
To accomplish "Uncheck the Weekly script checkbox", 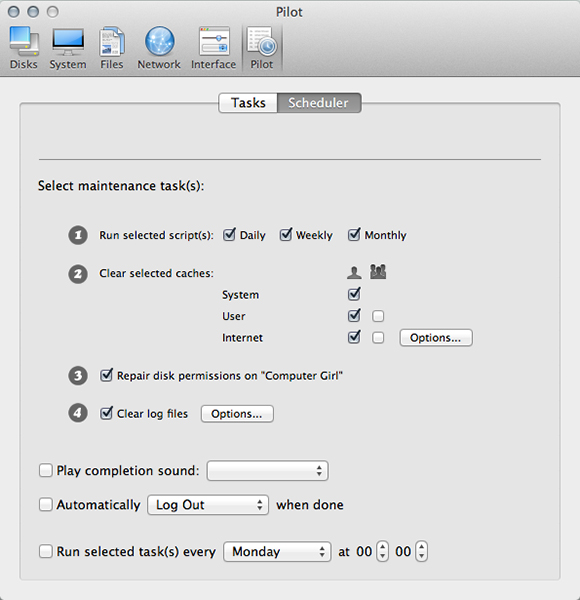I will (286, 235).
